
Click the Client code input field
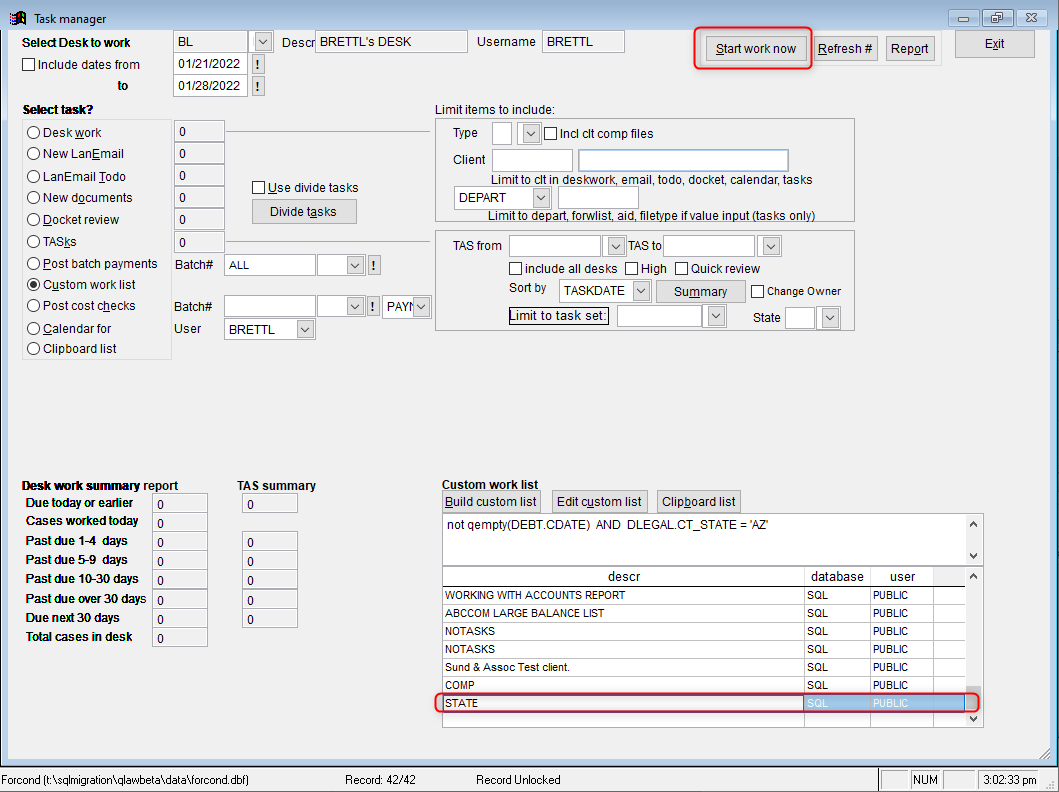click(532, 160)
